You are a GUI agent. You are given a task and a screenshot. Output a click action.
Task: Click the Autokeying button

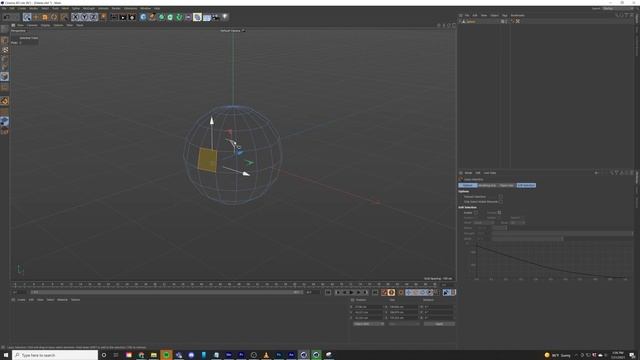(391, 293)
